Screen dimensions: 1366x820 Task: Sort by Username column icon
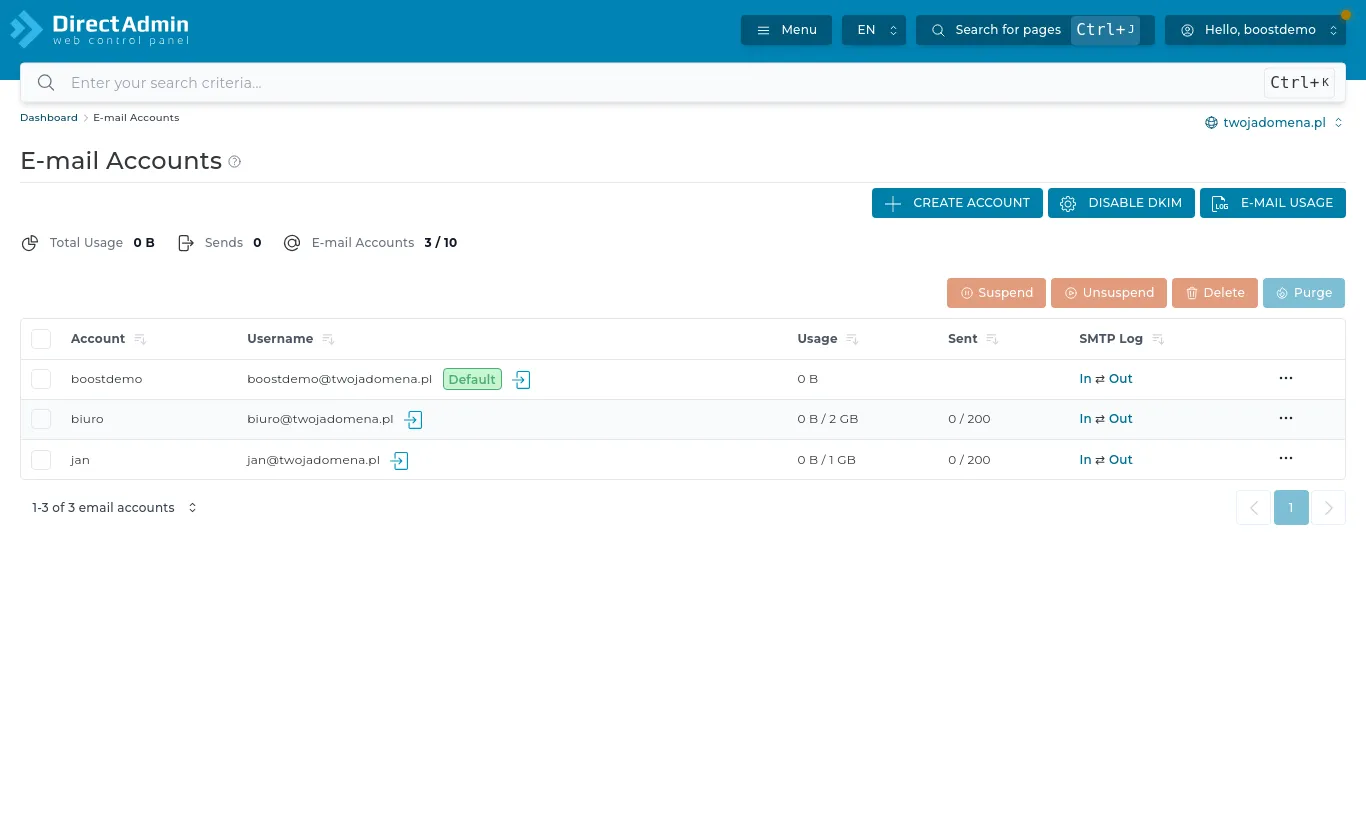328,340
